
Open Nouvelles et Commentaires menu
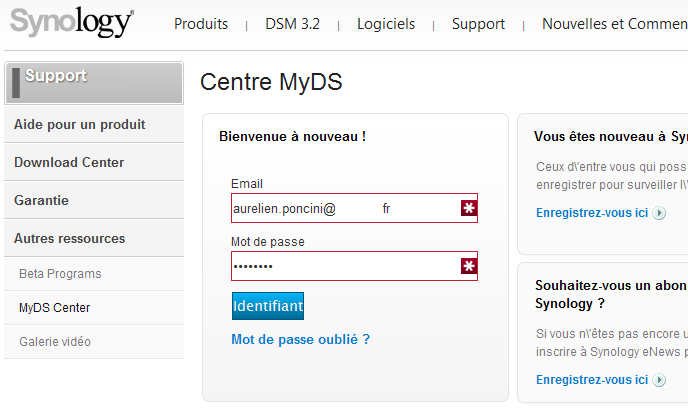(x=614, y=24)
